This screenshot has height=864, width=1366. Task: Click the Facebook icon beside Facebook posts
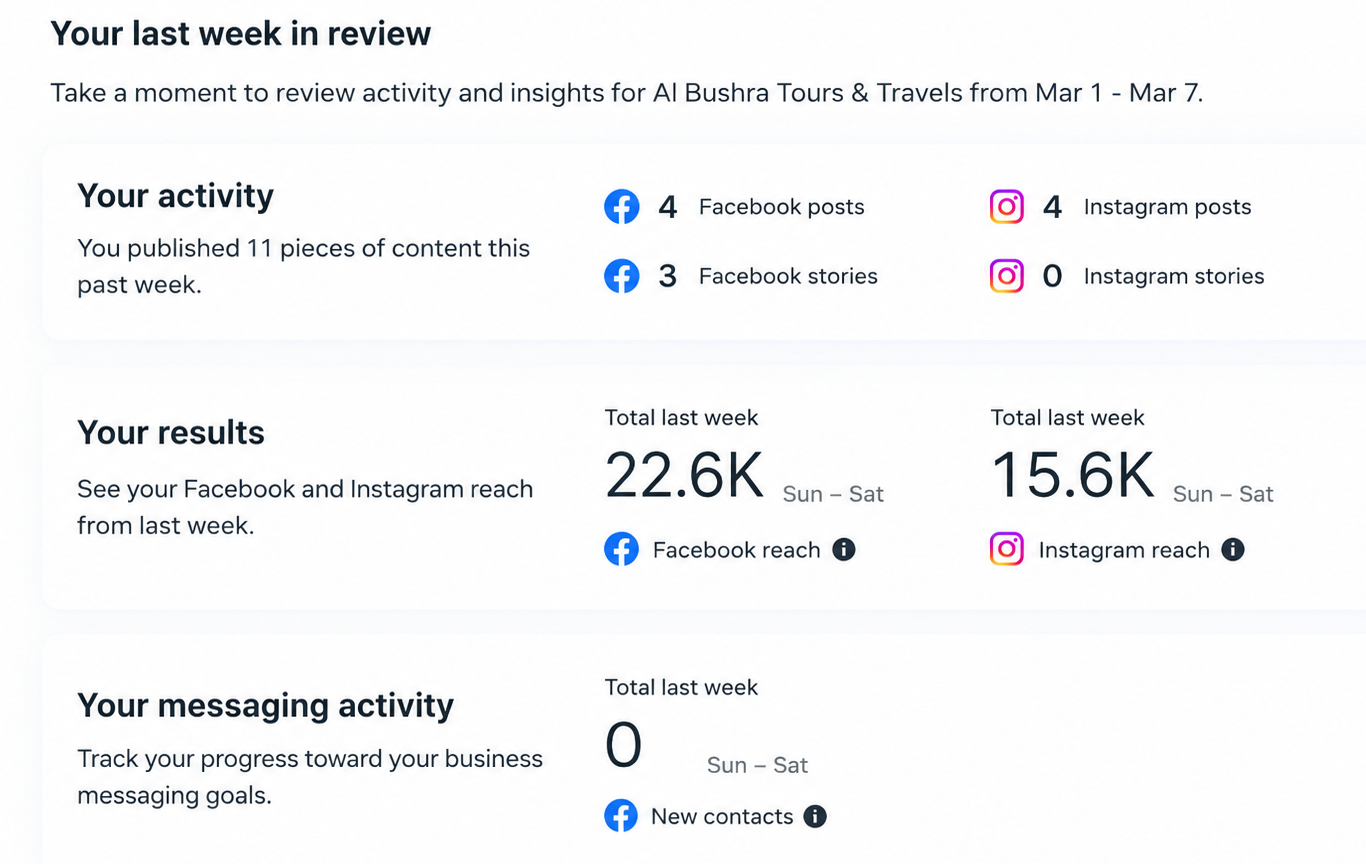pos(621,207)
